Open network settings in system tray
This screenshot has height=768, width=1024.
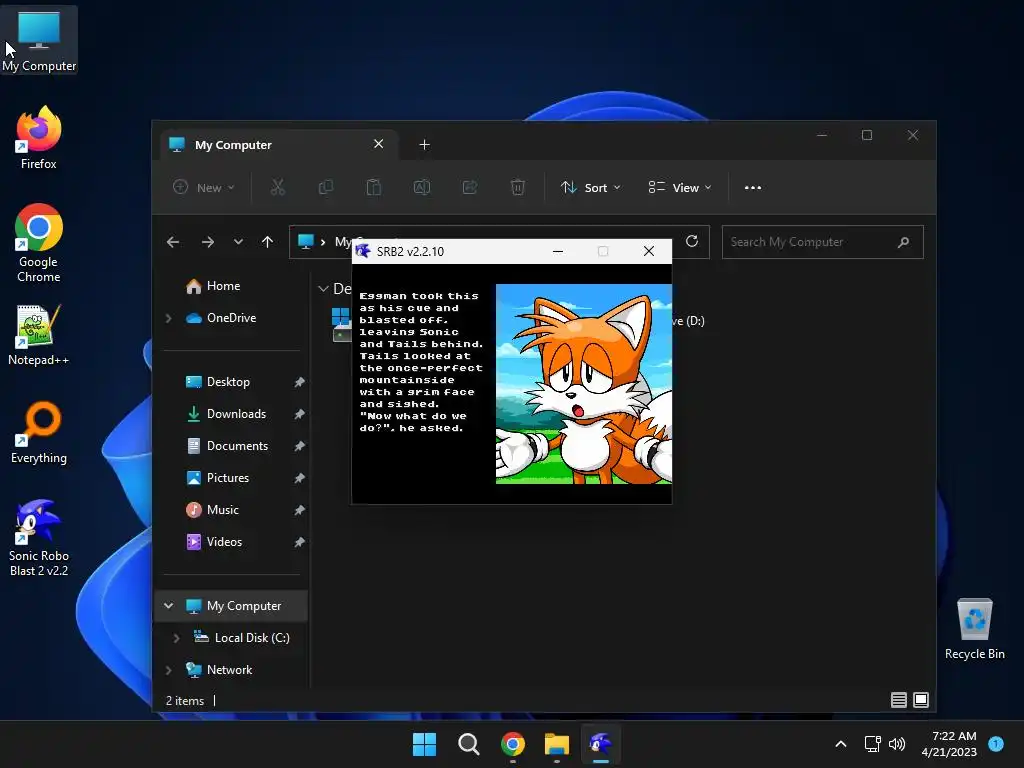(872, 744)
